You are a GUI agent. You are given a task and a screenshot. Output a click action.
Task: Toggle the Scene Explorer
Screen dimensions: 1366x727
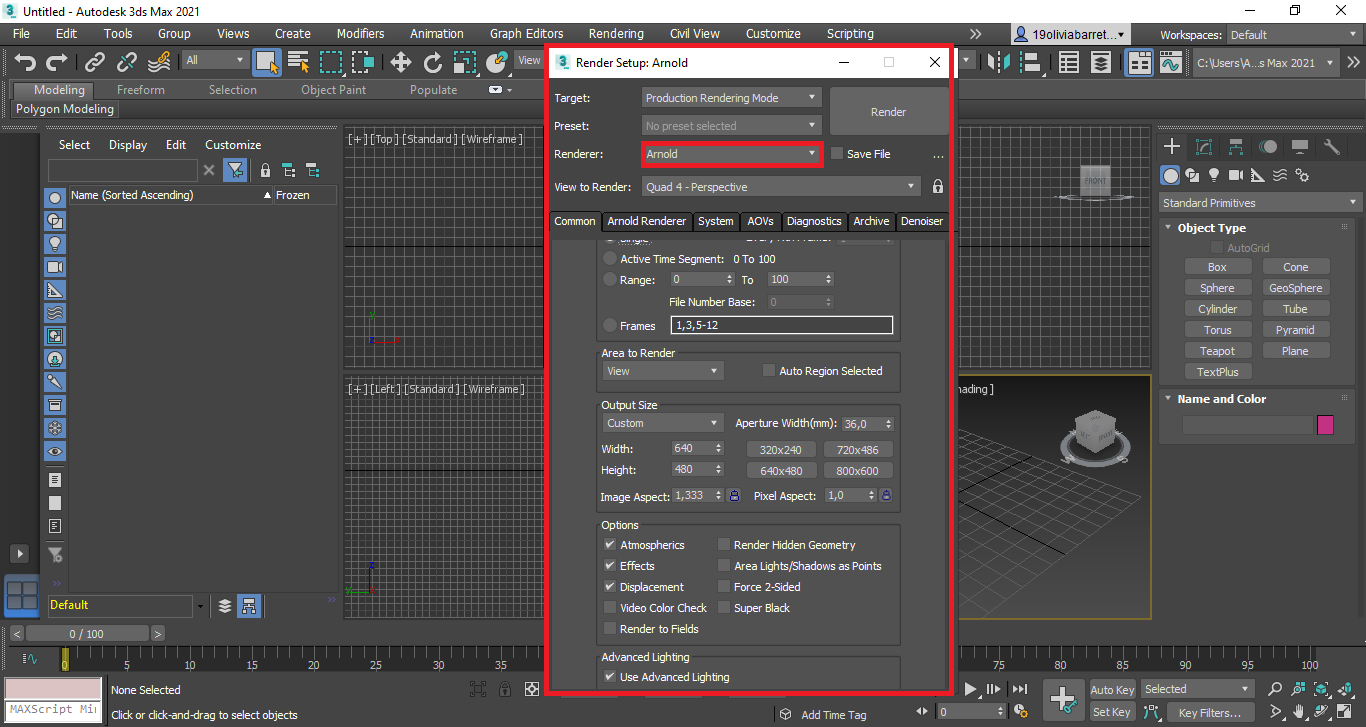[x=1069, y=63]
